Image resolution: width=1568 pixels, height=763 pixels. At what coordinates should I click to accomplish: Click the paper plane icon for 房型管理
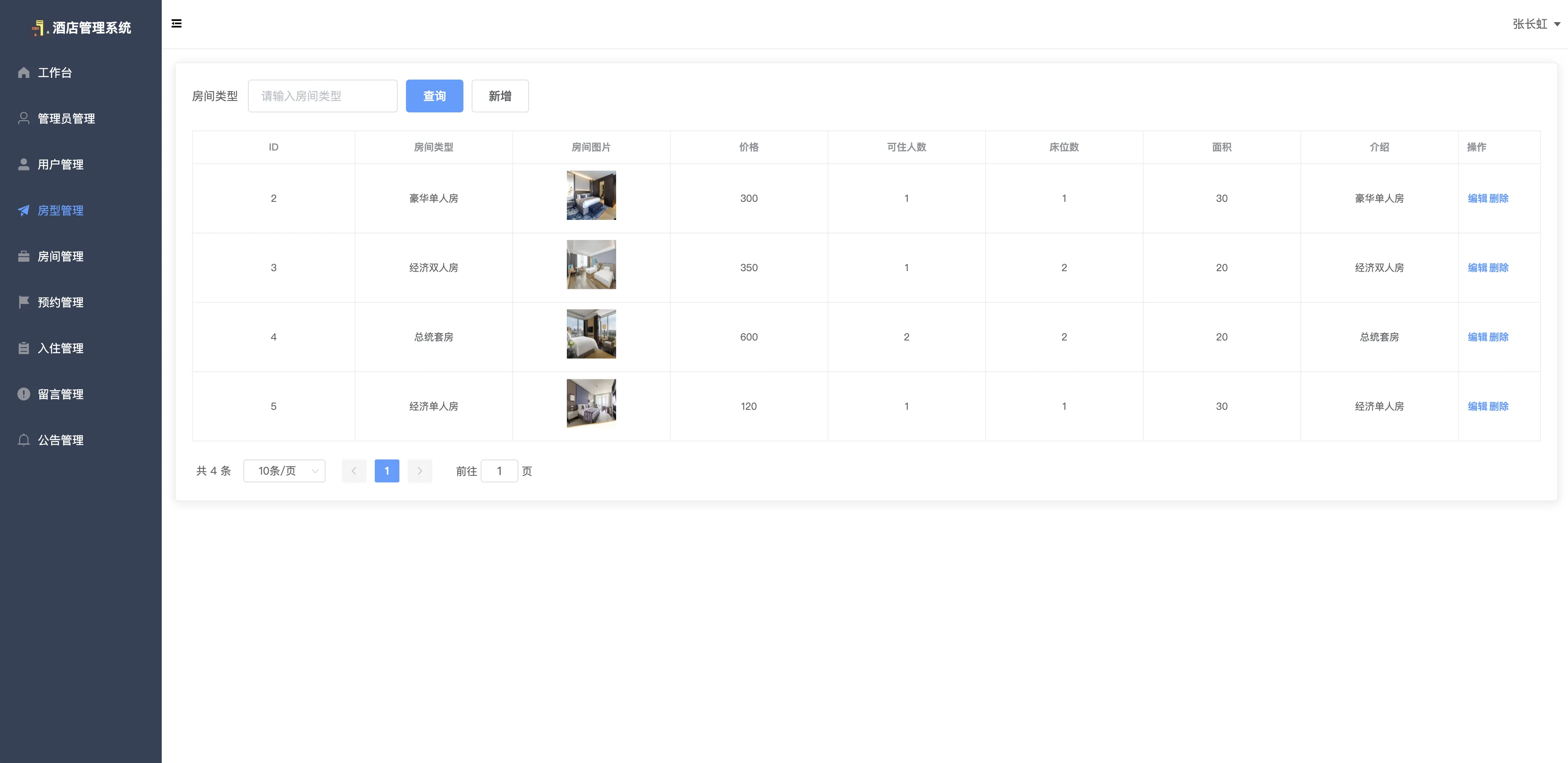[x=24, y=210]
